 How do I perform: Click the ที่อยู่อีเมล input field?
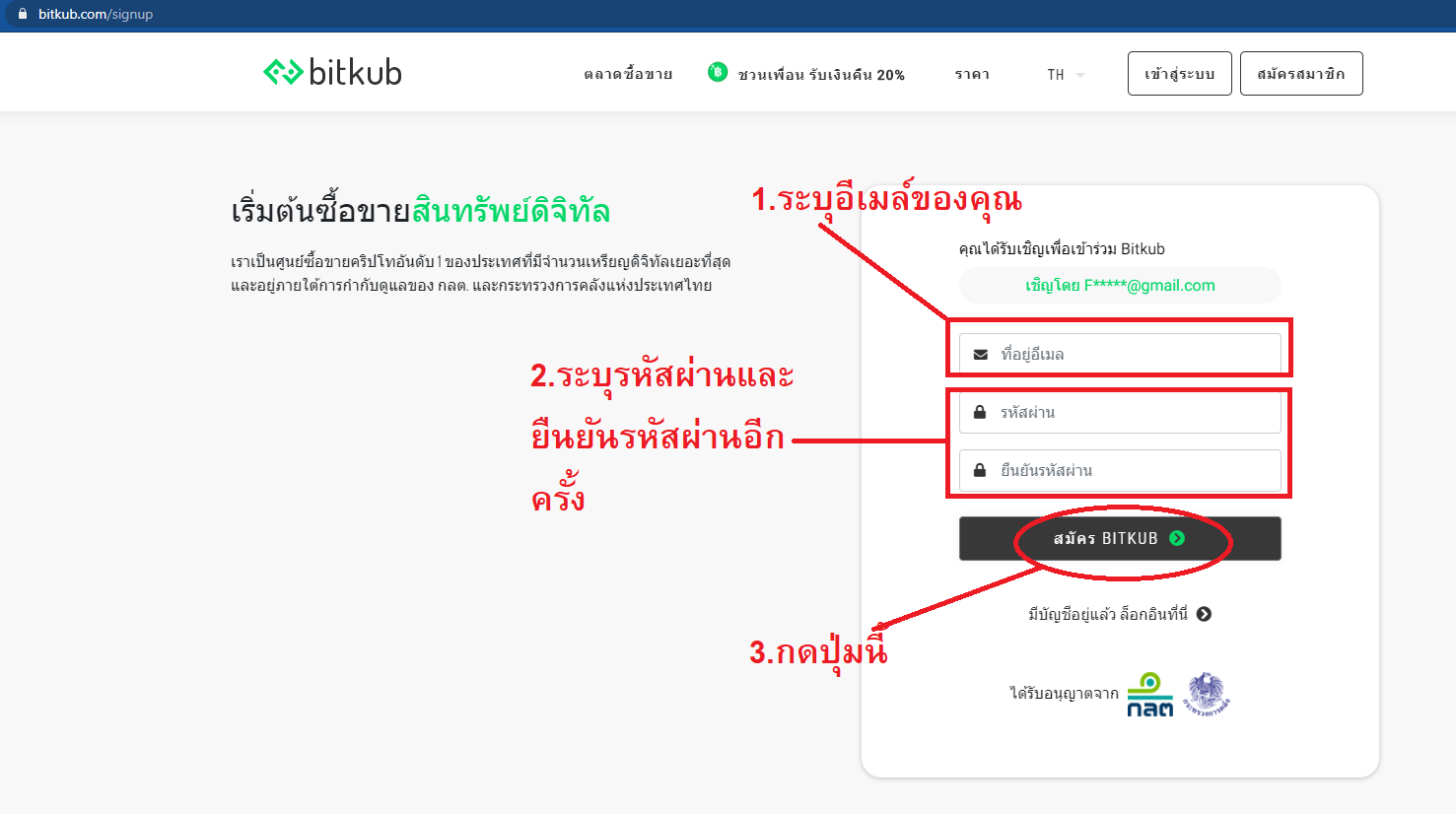click(x=1120, y=354)
